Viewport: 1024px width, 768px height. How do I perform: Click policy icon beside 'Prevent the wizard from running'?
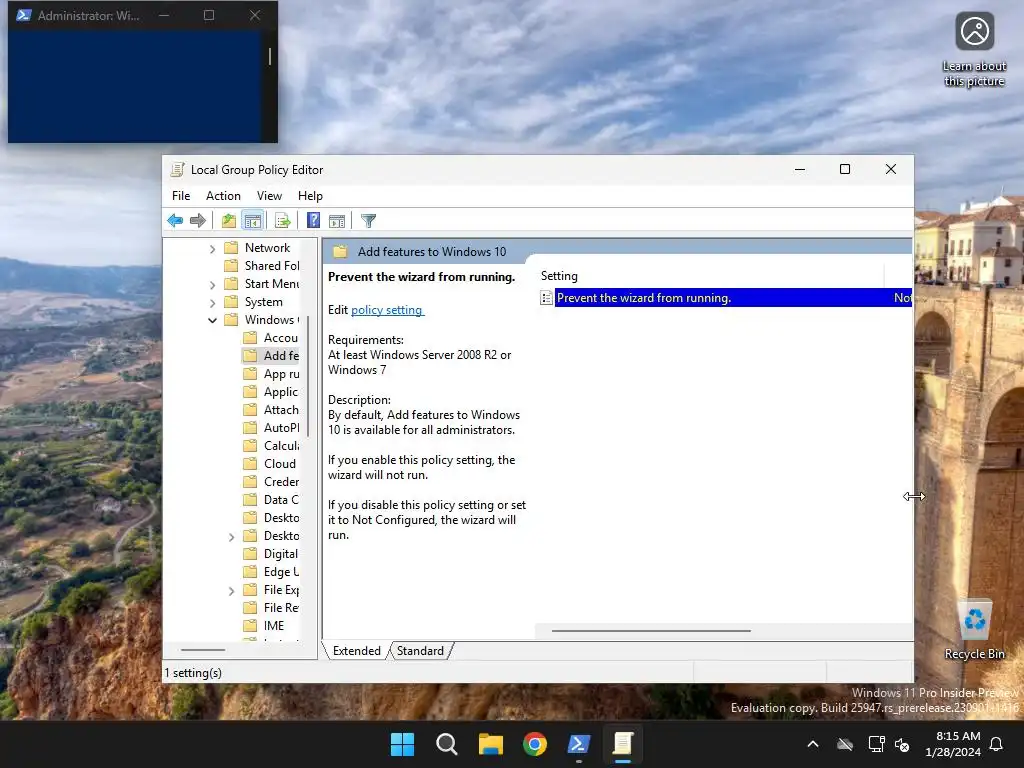pos(547,298)
